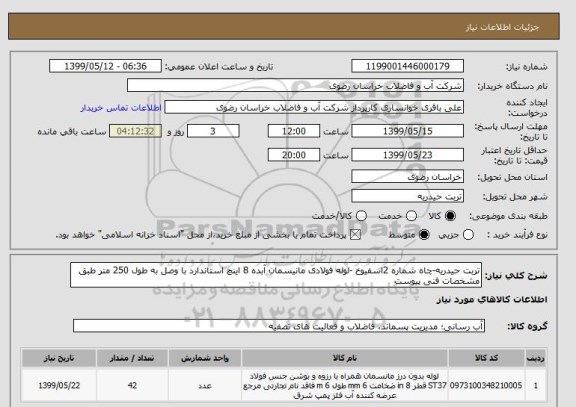Click the request creator name field
The image size is (576, 407).
314,108
